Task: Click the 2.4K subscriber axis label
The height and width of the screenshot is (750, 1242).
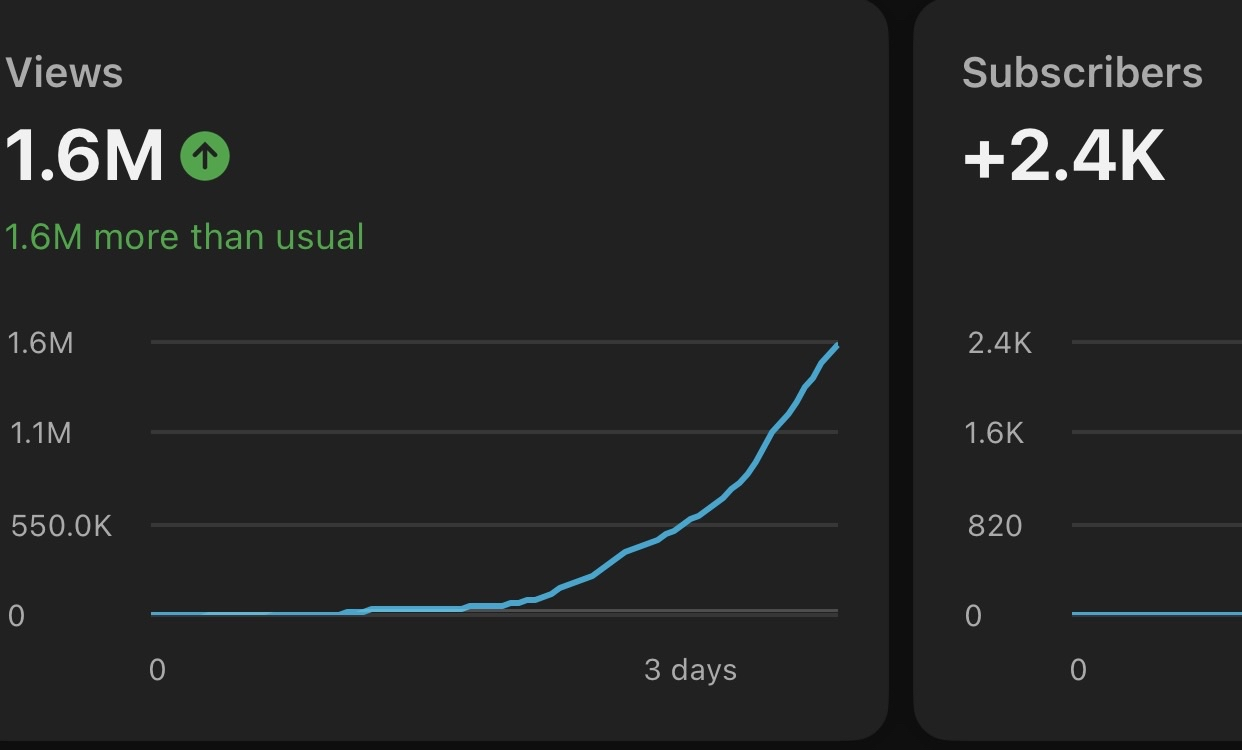Action: click(1000, 343)
